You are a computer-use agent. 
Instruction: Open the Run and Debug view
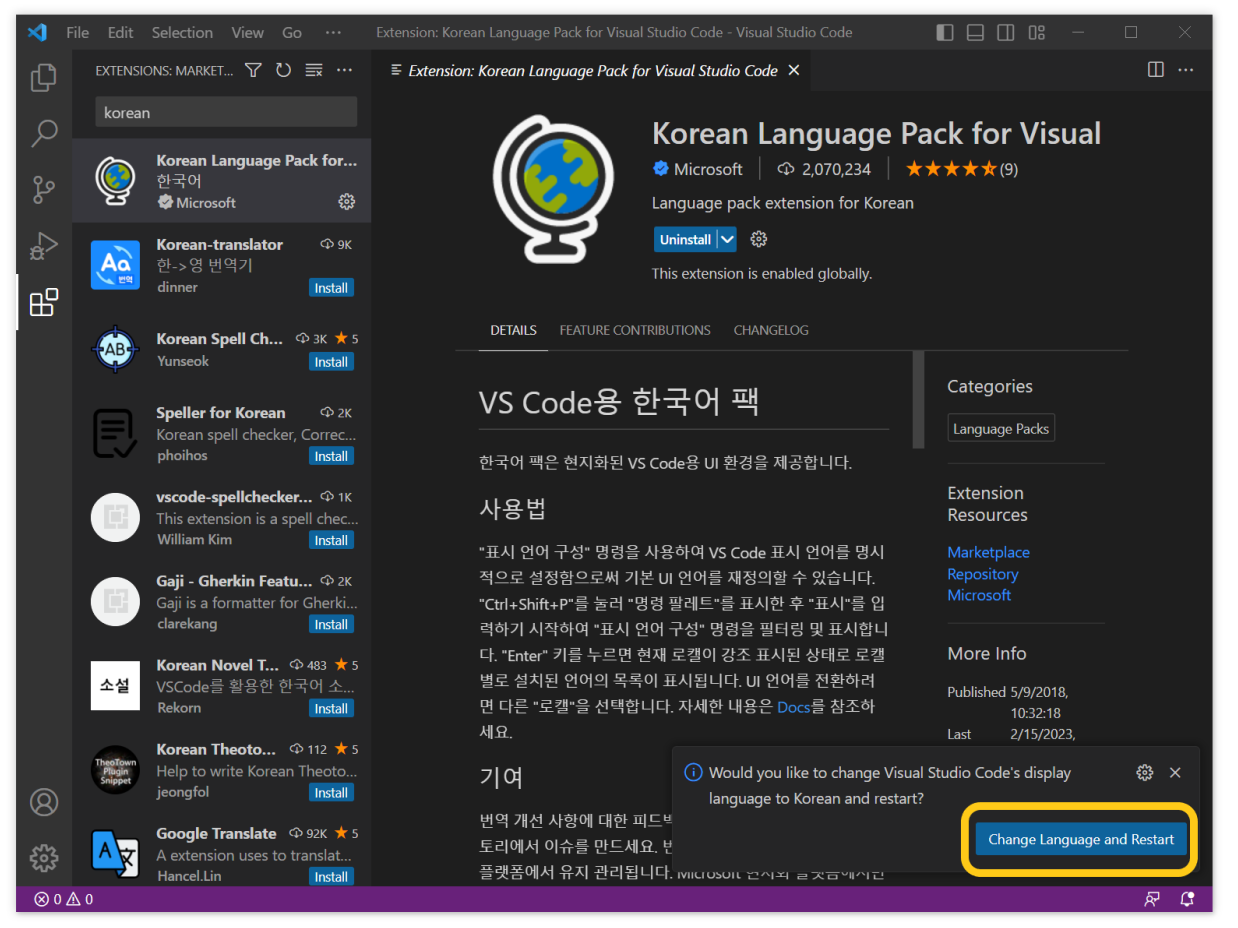43,245
